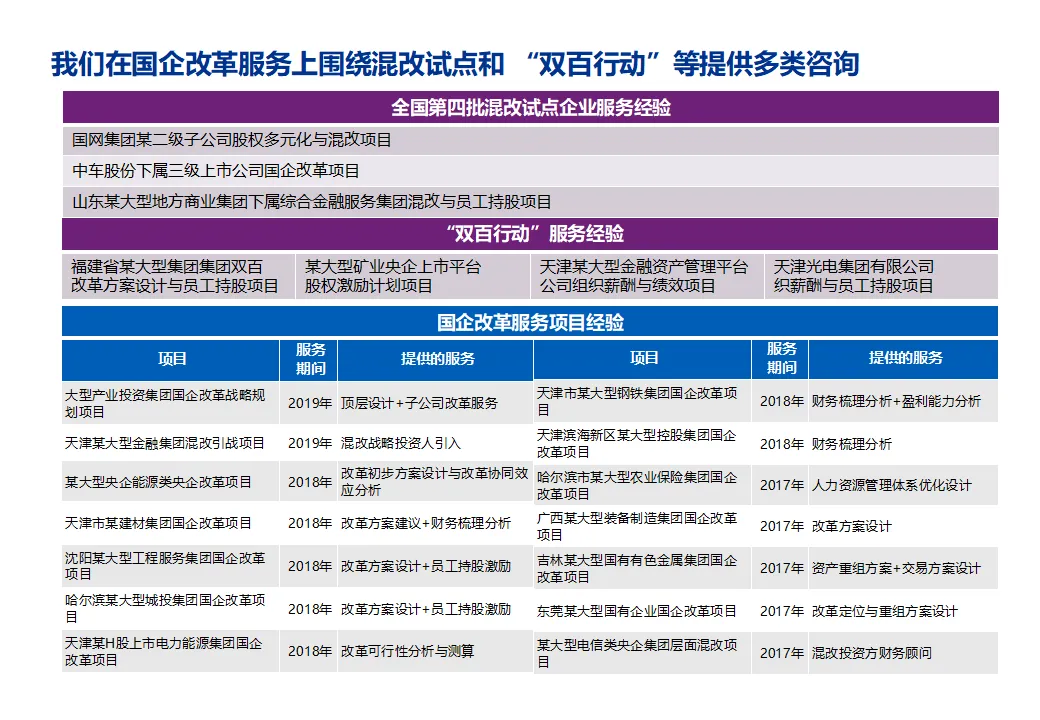
Task: Click 改革方案设计+员工持股激励 in 哈尔滨城投 row
Action: (436, 609)
